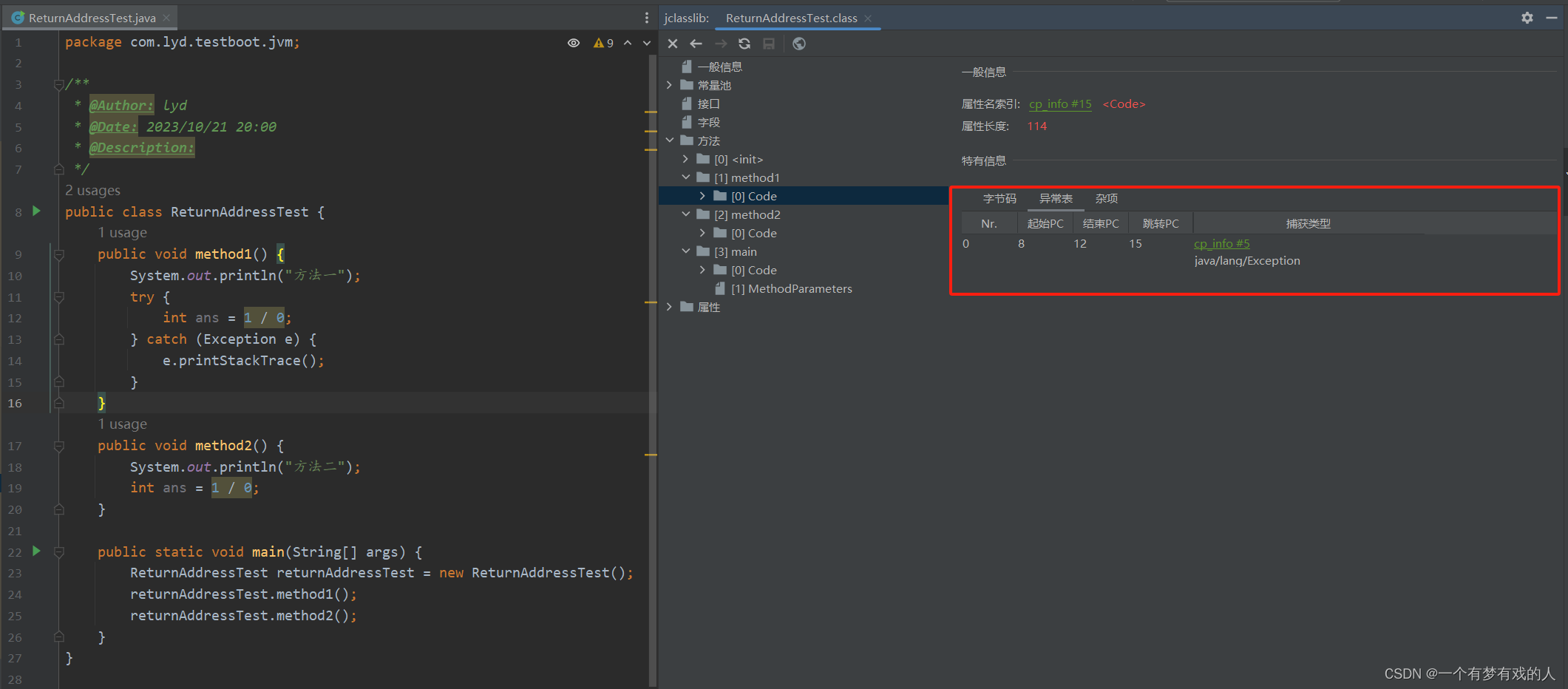The height and width of the screenshot is (689, 1568).
Task: Select 一般信息 in class tree
Action: click(719, 67)
